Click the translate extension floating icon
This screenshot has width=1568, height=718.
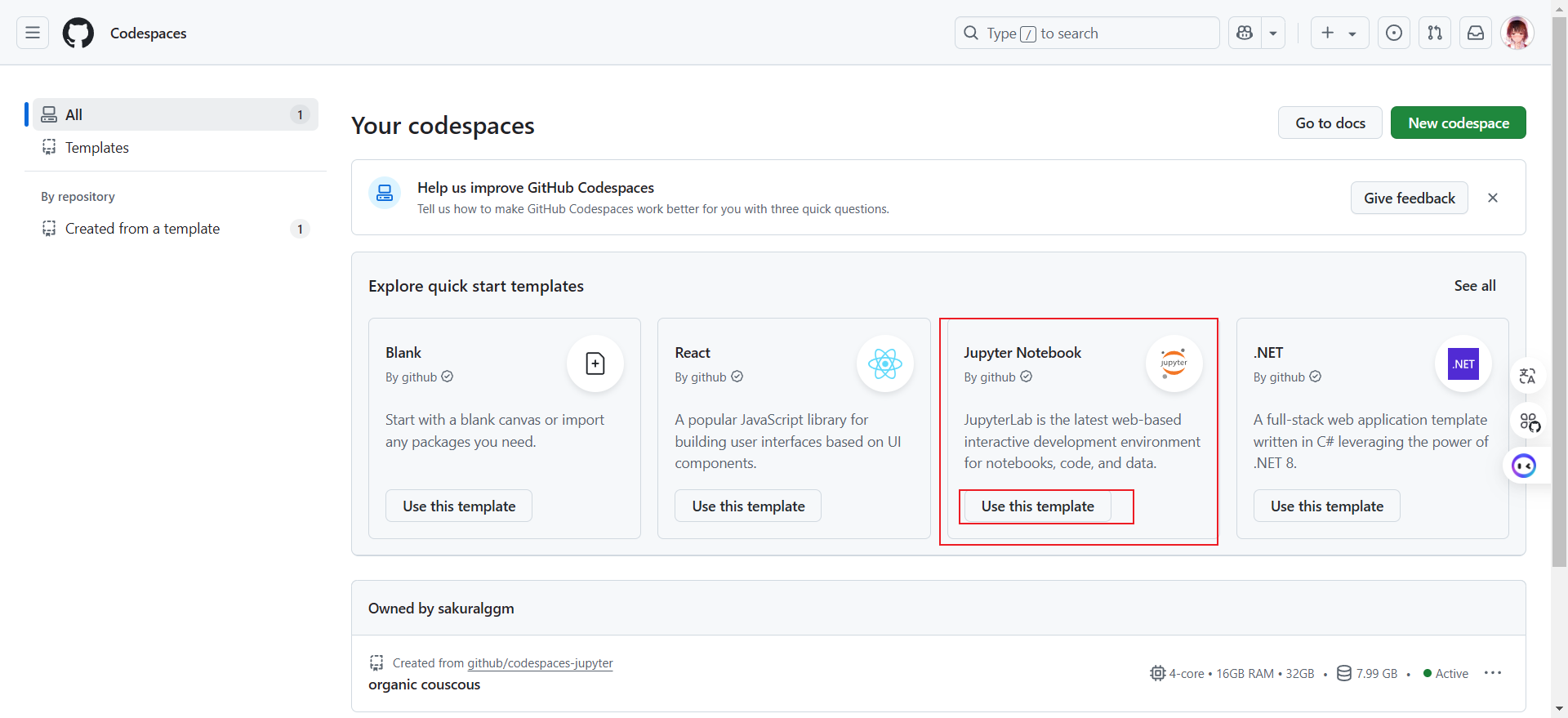click(x=1528, y=376)
